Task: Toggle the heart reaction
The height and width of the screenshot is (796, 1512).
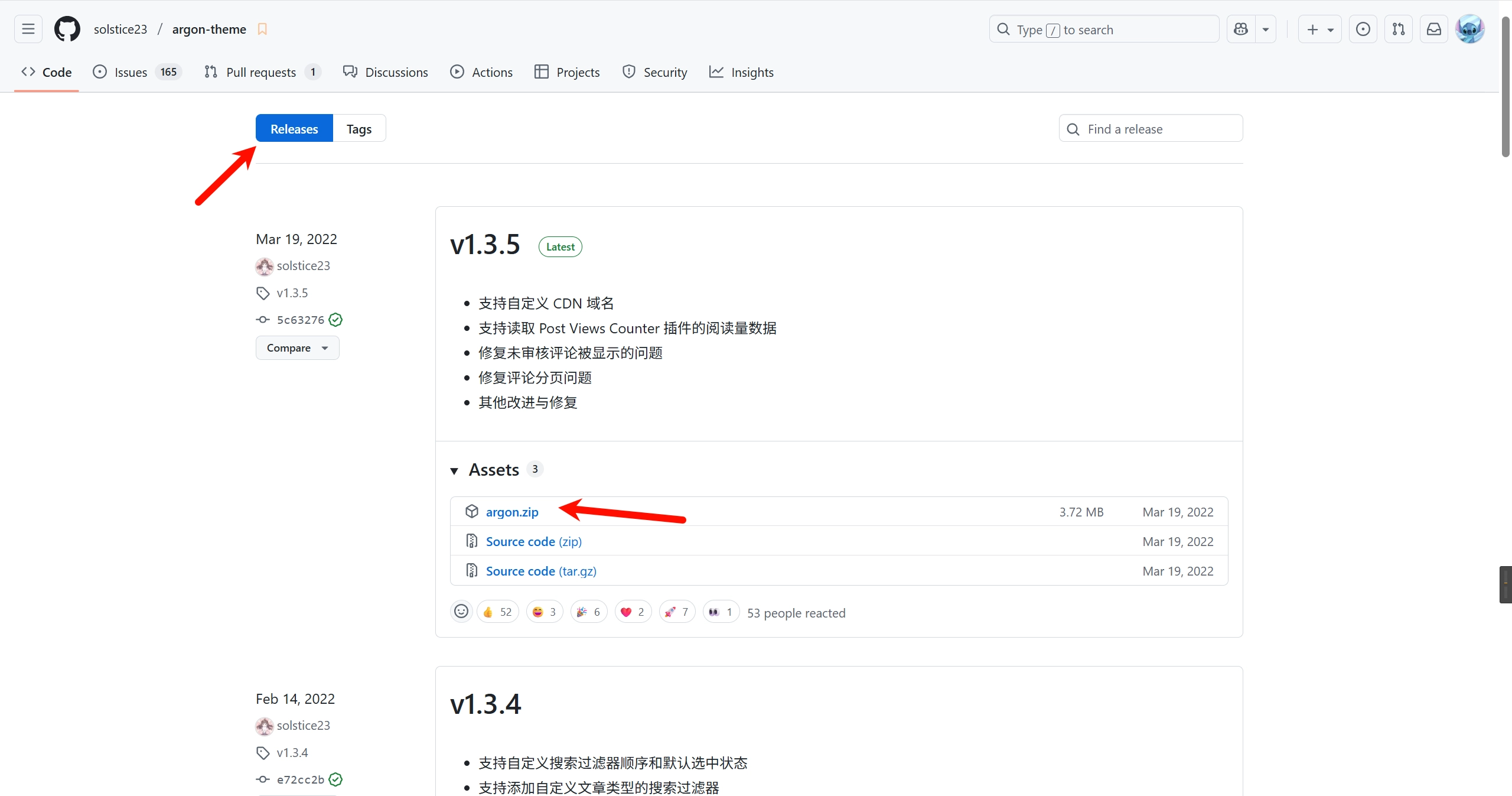Action: pos(633,612)
